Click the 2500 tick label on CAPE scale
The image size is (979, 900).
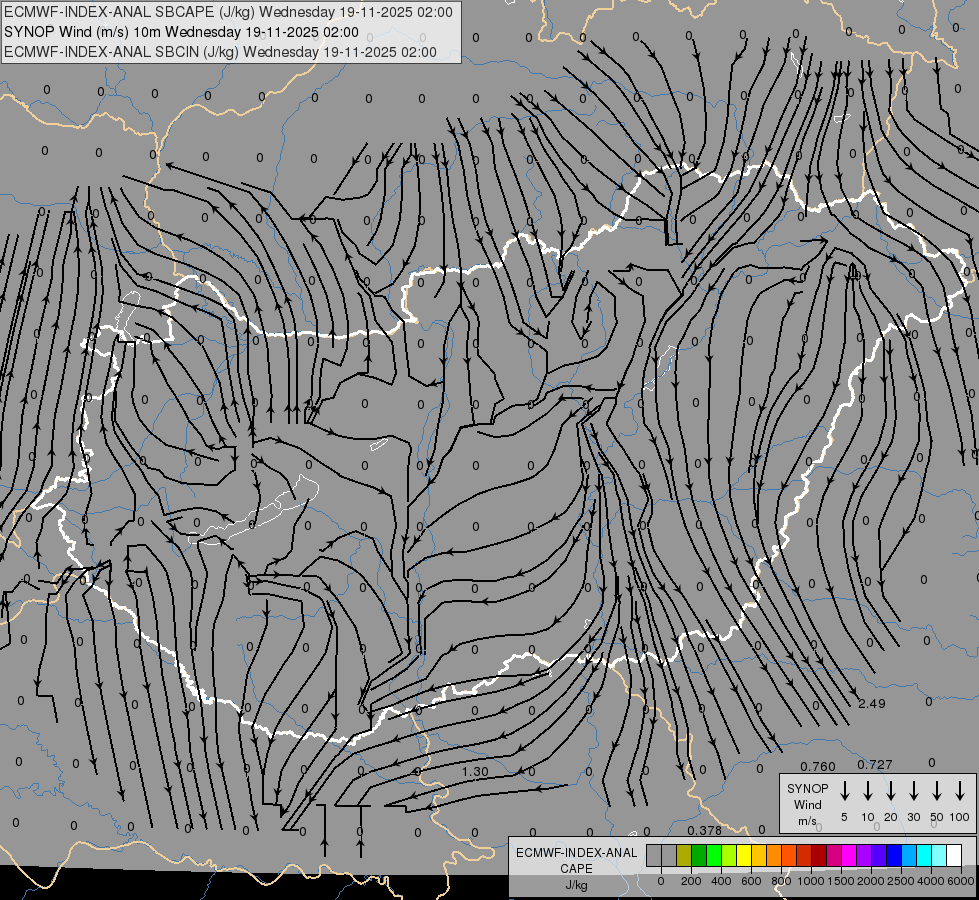pos(901,881)
